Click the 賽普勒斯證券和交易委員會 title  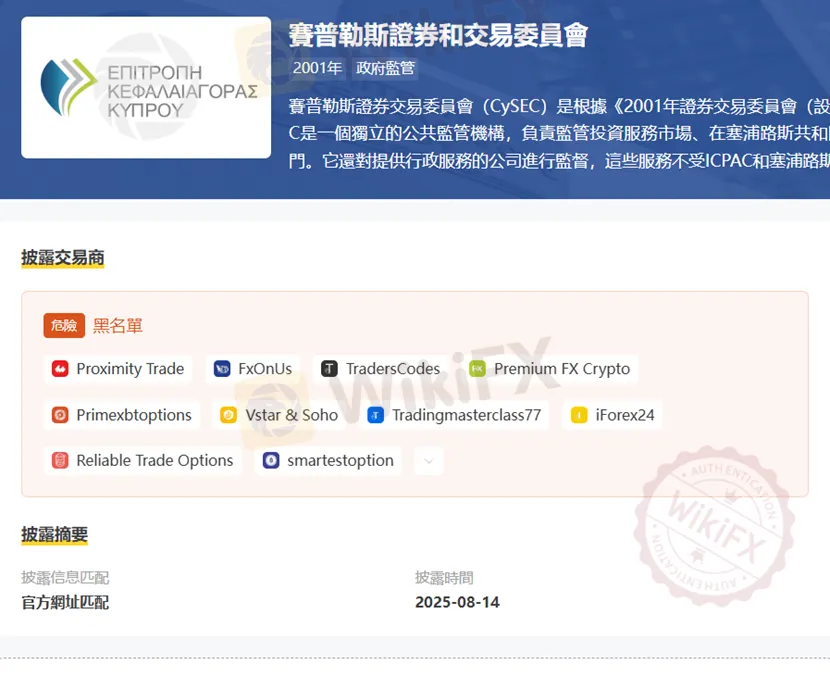click(x=438, y=35)
